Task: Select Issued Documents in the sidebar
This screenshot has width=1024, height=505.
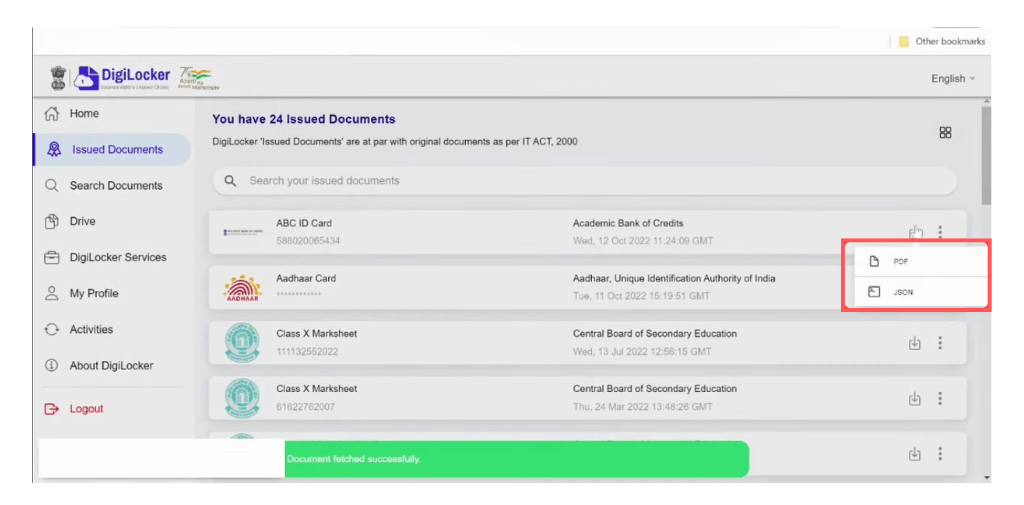Action: 112,150
